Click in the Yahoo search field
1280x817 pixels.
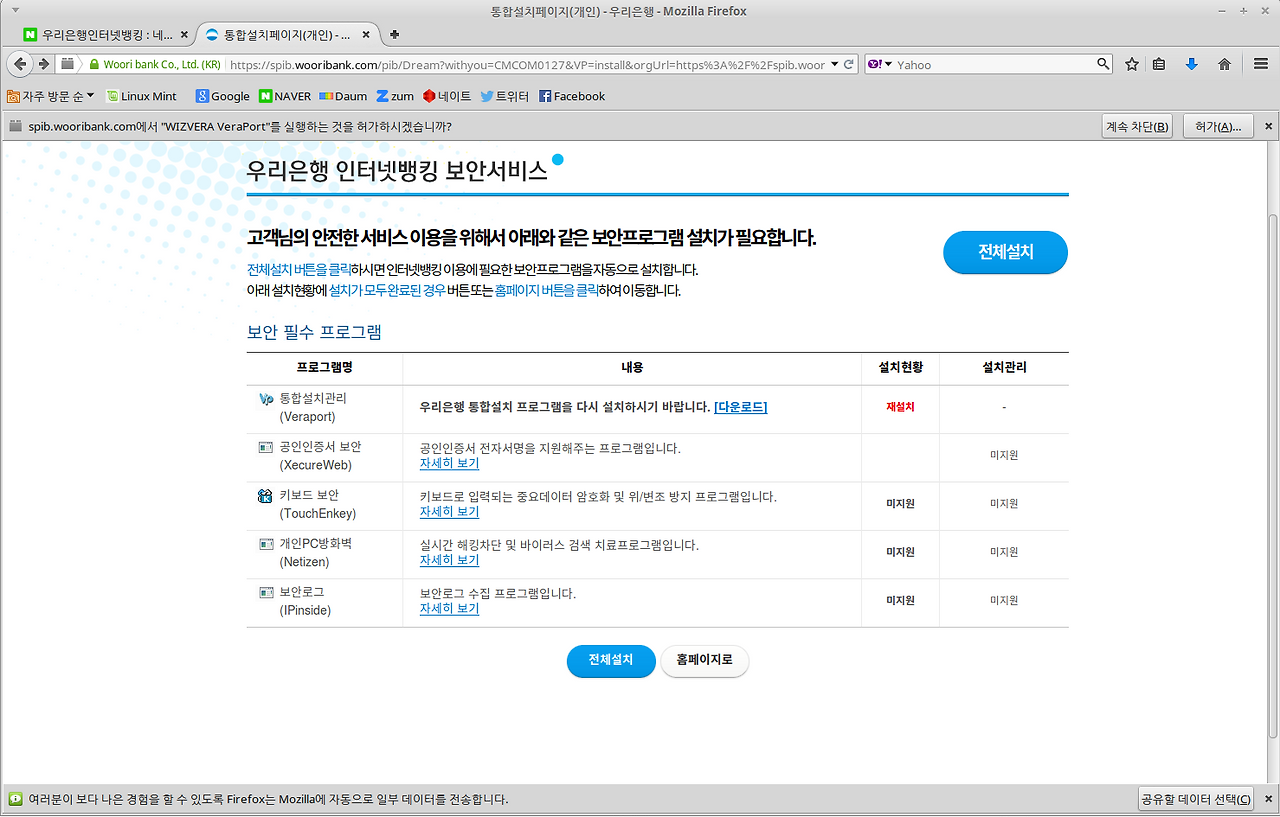tap(995, 64)
